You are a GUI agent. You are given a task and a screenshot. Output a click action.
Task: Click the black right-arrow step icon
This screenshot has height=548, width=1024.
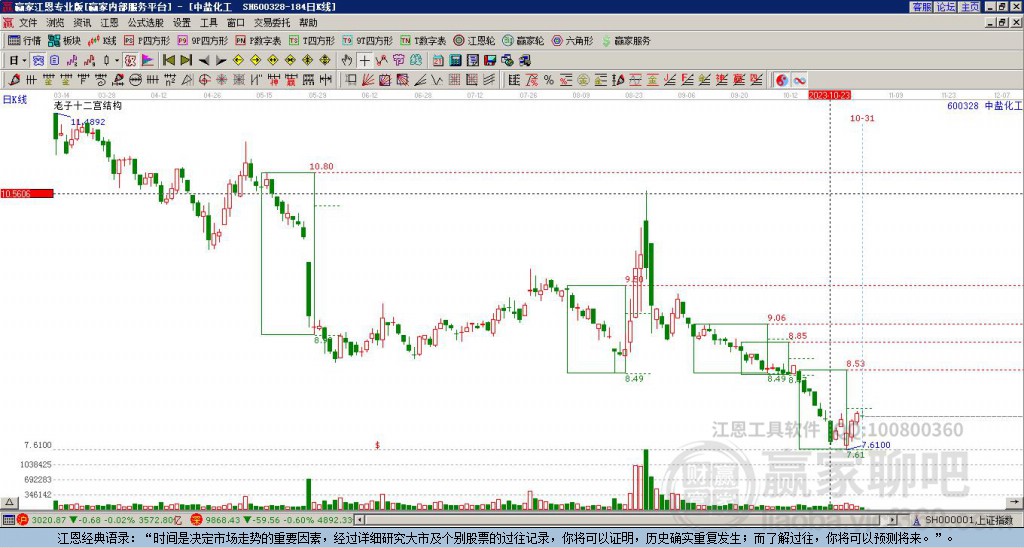(221, 60)
